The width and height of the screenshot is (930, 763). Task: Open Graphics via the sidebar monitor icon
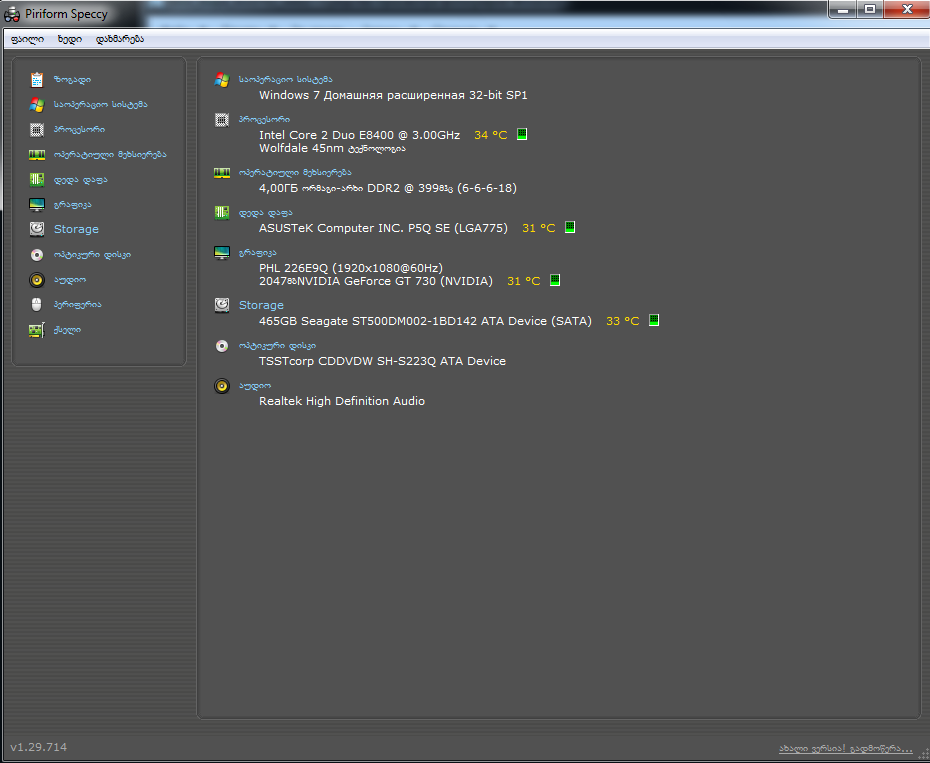tap(37, 205)
